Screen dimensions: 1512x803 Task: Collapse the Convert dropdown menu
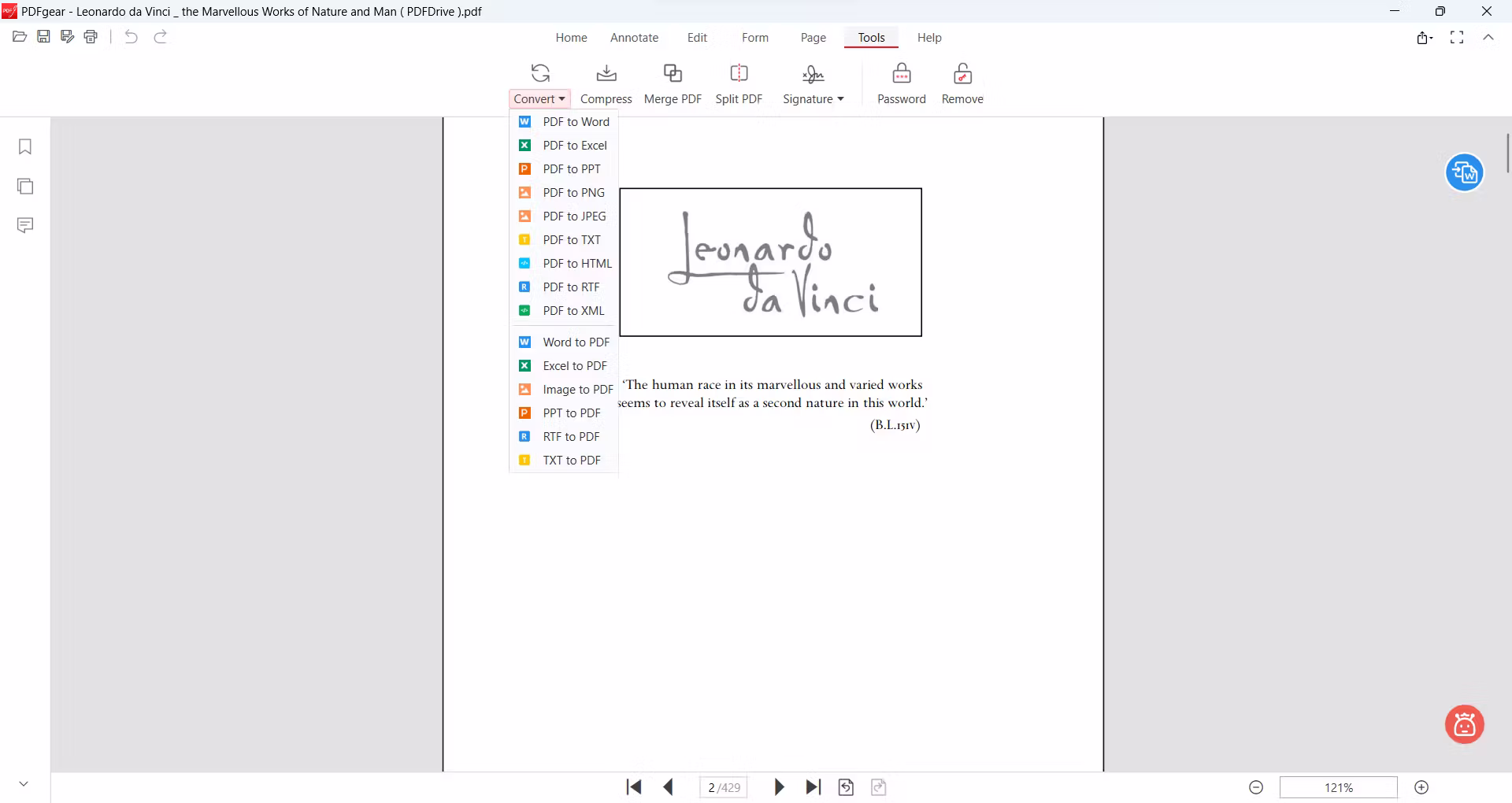[x=539, y=99]
